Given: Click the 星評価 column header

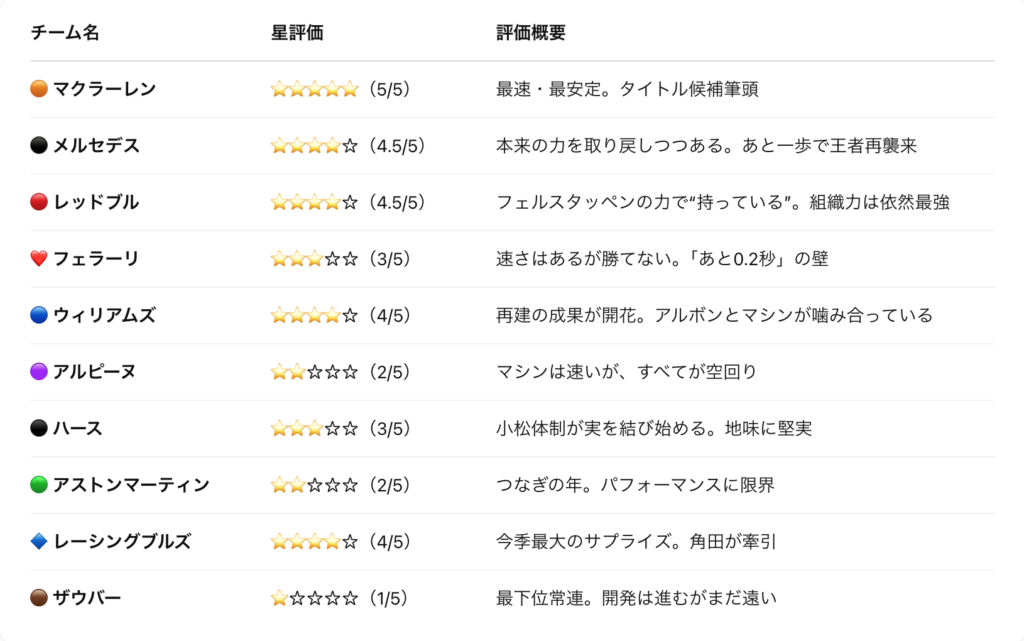Looking at the screenshot, I should pos(296,33).
